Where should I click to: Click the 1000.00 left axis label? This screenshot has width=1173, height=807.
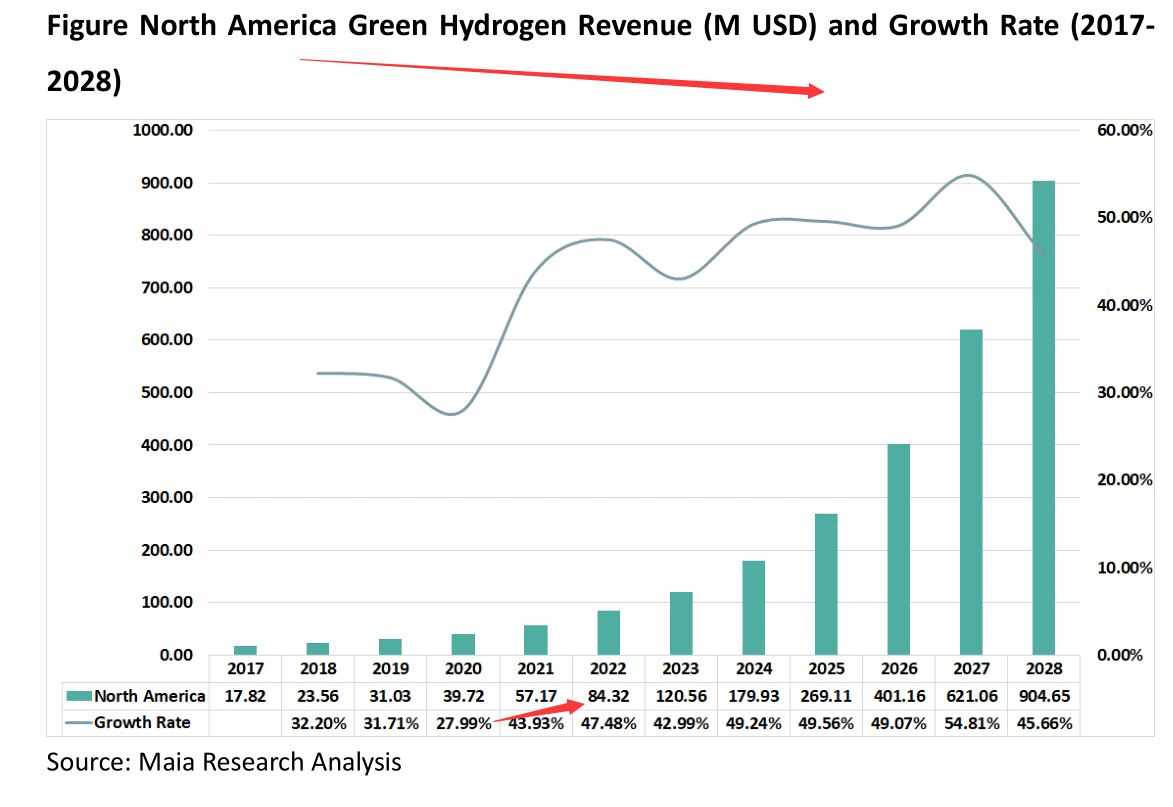[x=164, y=131]
